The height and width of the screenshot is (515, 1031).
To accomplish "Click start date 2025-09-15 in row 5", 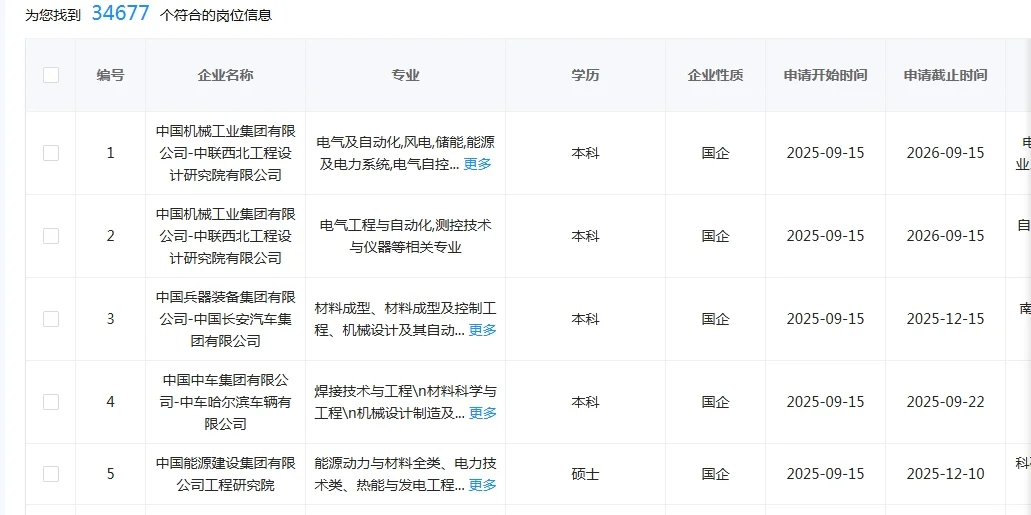I will pos(825,474).
